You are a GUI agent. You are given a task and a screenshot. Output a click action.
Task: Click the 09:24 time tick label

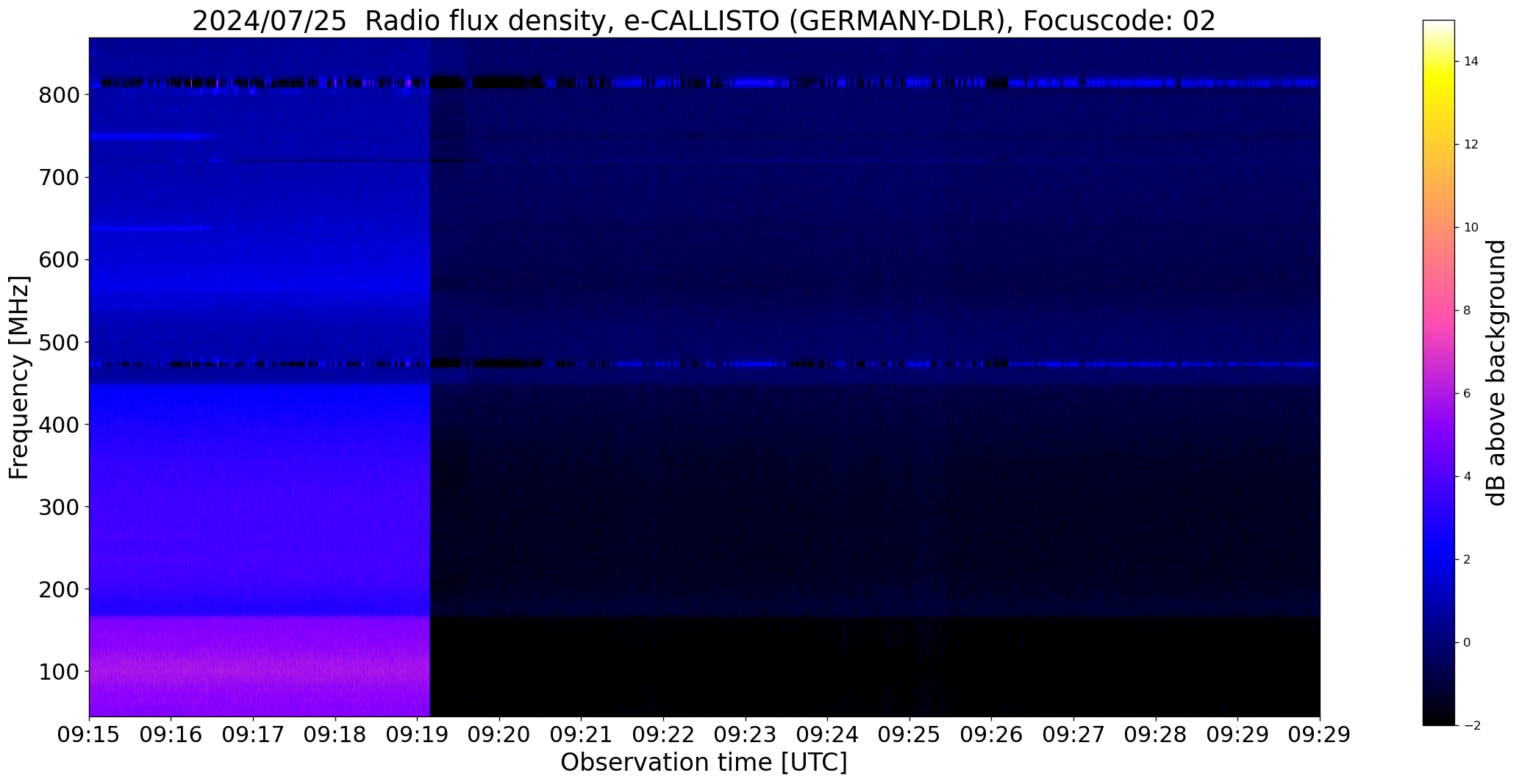[x=828, y=735]
